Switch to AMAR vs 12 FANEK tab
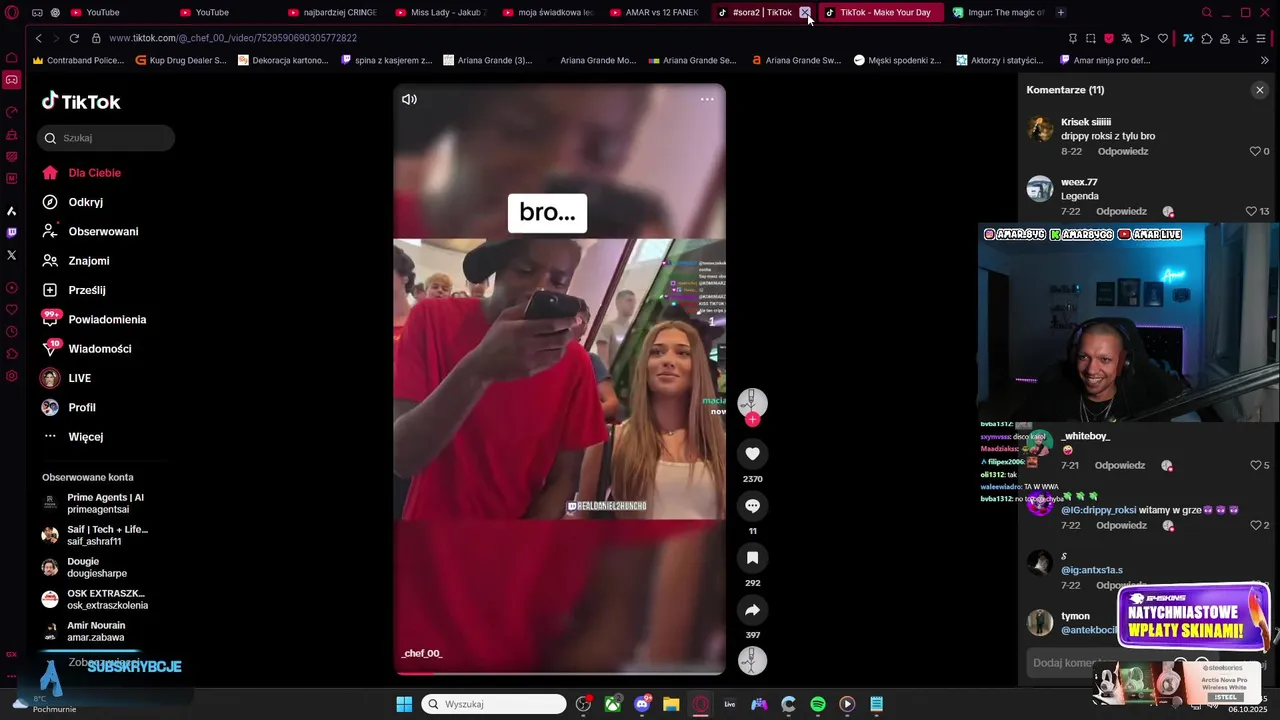This screenshot has width=1280, height=720. (655, 12)
